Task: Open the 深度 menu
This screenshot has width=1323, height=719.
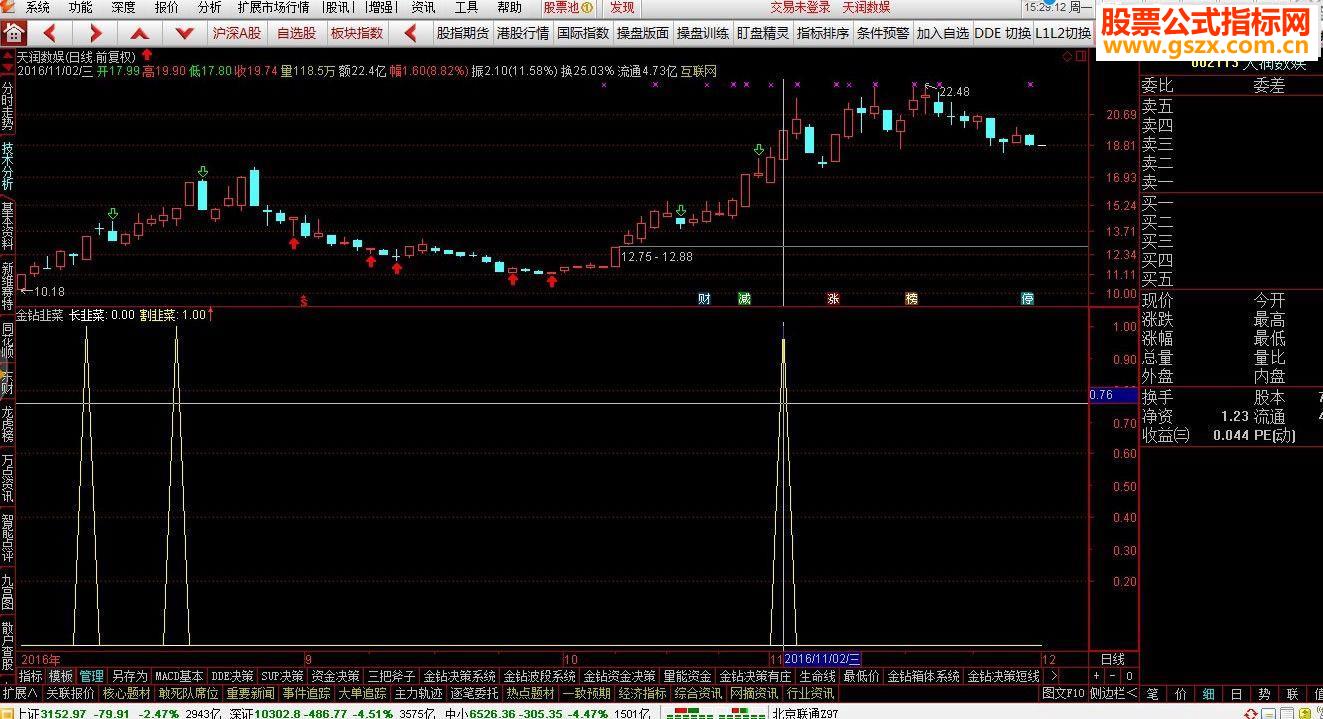Action: [x=123, y=7]
